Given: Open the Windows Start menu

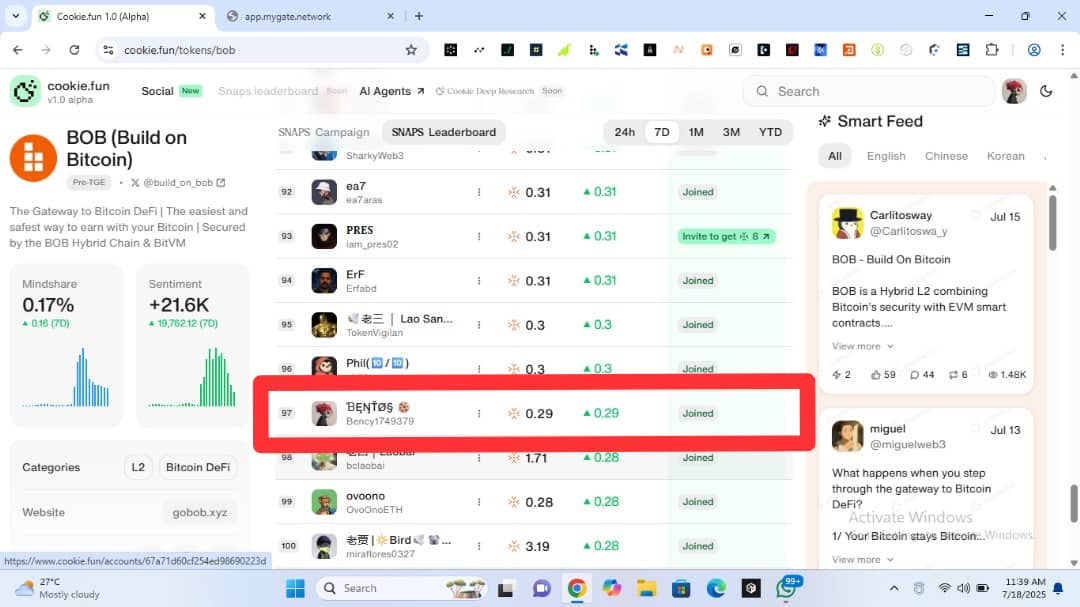Looking at the screenshot, I should tap(295, 588).
